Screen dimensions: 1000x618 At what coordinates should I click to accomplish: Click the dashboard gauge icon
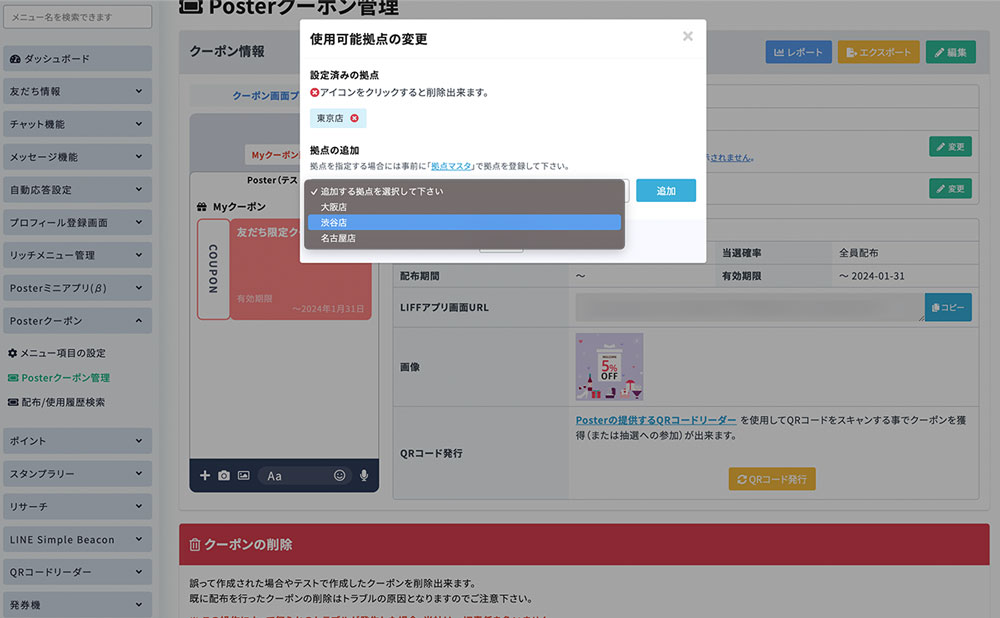pyautogui.click(x=15, y=59)
